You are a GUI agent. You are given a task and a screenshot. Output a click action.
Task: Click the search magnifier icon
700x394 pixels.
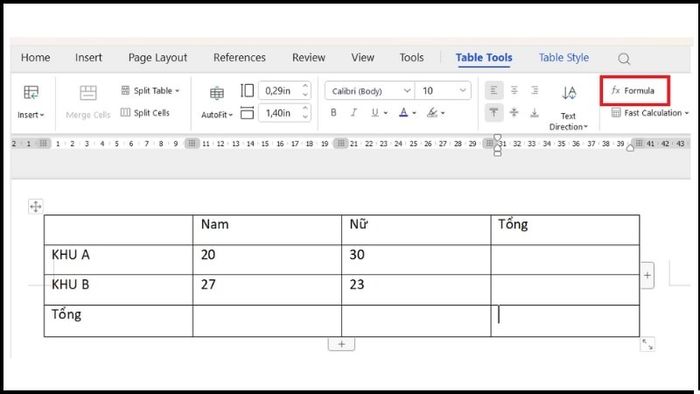pos(624,58)
